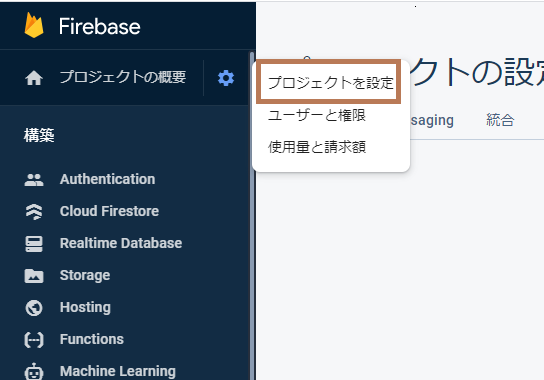544x380 pixels.
Task: Click the home icon beside プロジェクトの概要
Action: (34, 78)
